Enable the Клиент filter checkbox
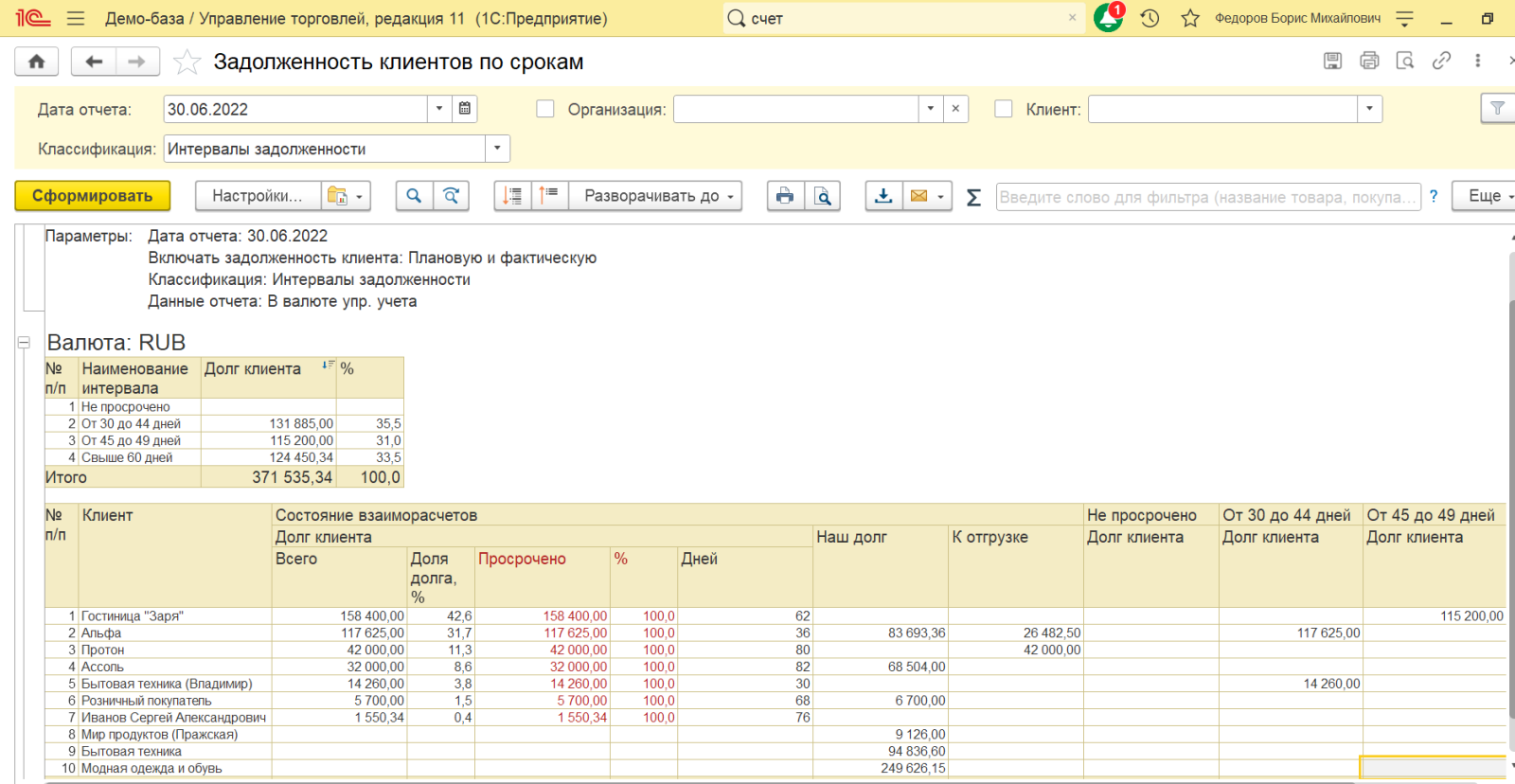This screenshot has height=784, width=1515. pyautogui.click(x=1004, y=109)
